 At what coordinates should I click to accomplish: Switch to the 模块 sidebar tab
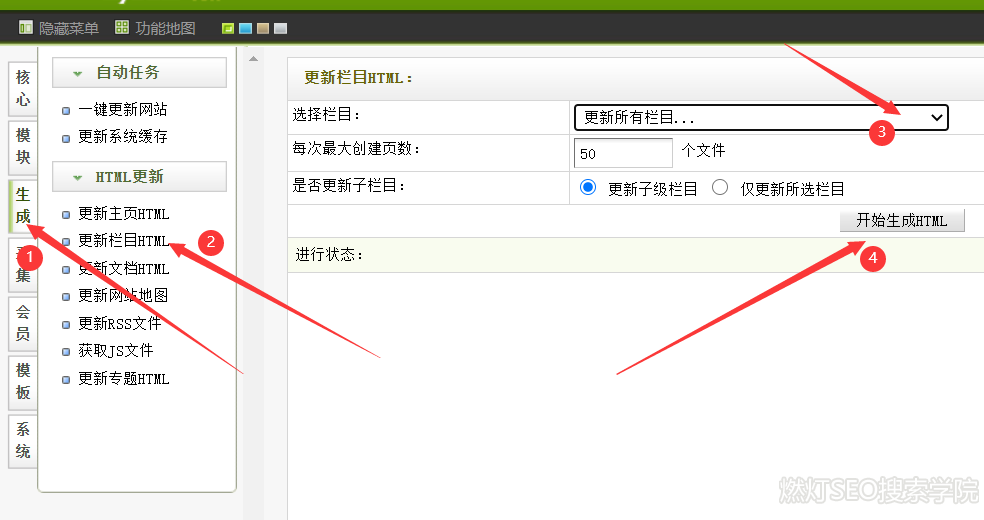pos(23,146)
